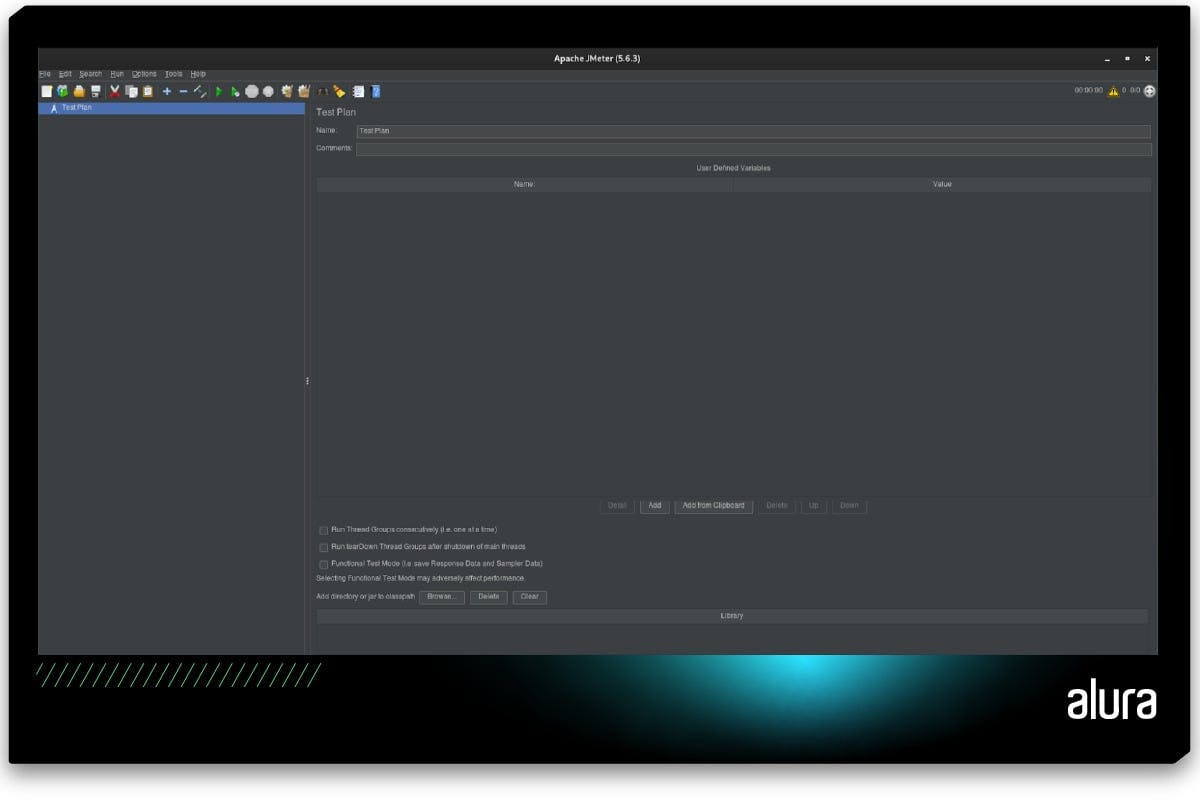Enable Functional Test Mode
Screen dimensions: 1200x806
click(323, 563)
